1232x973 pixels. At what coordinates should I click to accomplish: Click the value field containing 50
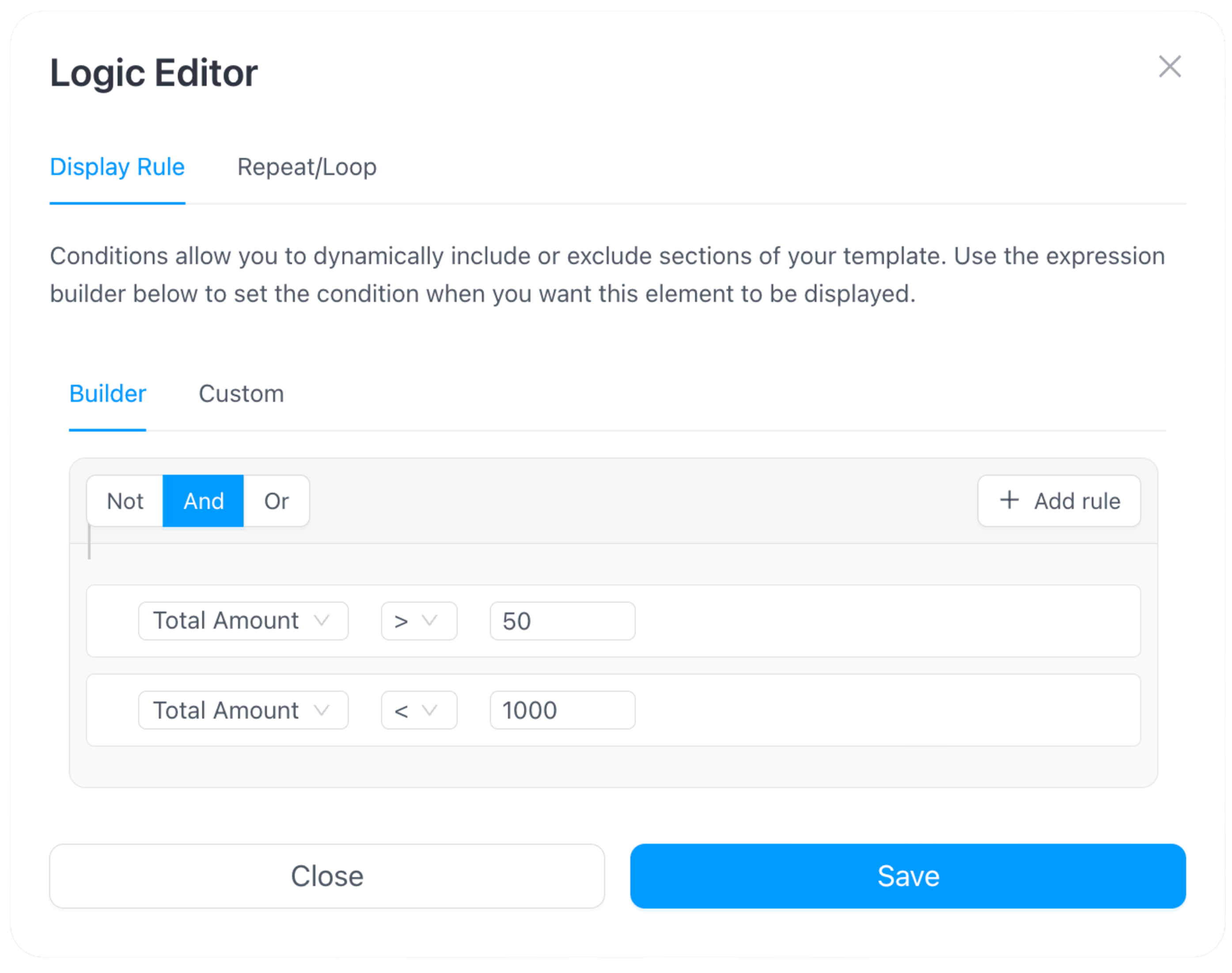(x=562, y=621)
